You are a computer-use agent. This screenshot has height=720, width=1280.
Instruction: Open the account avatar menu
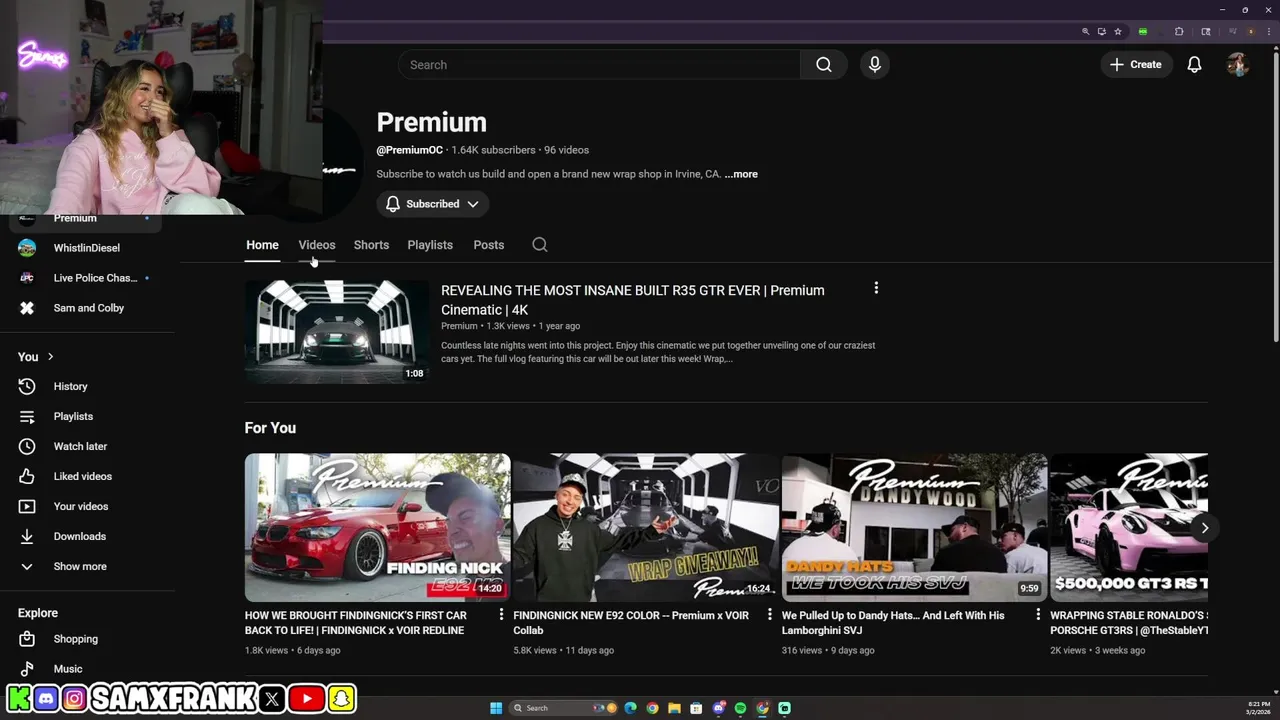click(1238, 65)
